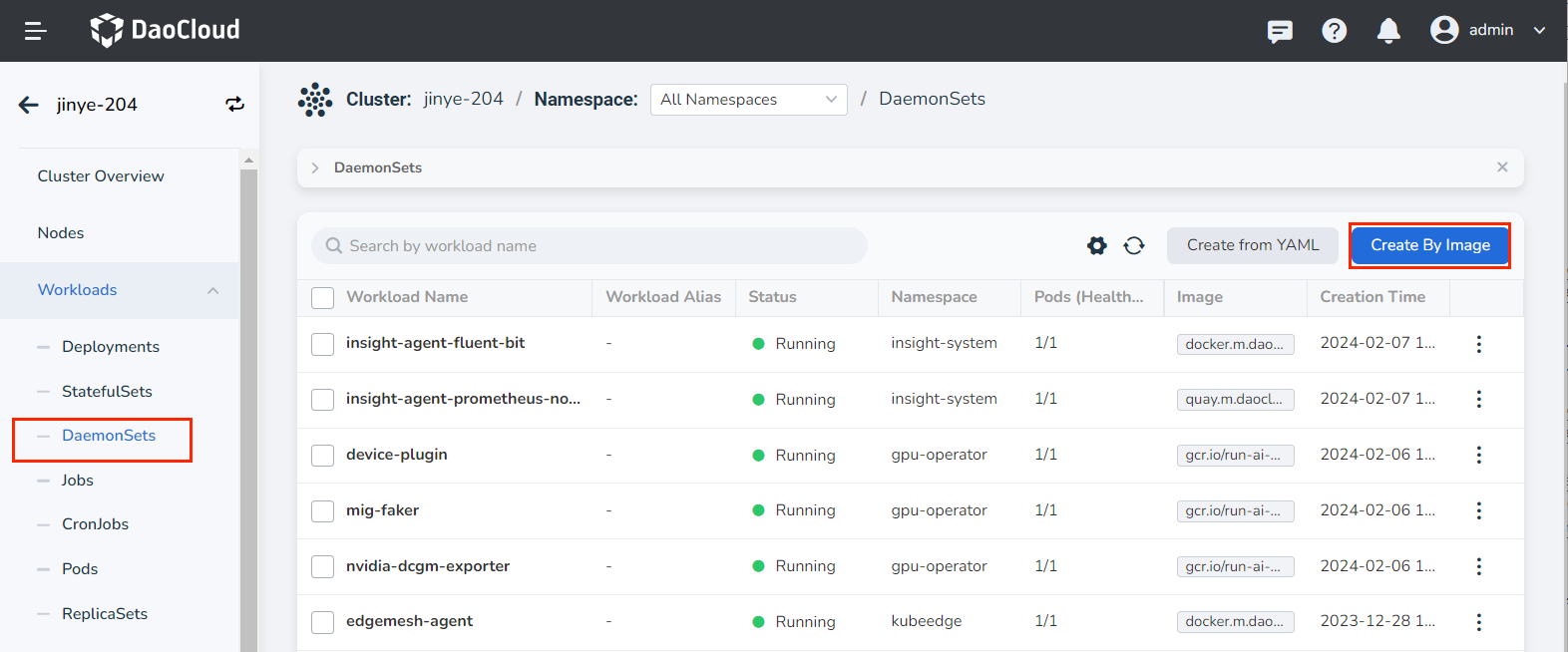
Task: Click the Create By Image button
Action: [x=1429, y=245]
